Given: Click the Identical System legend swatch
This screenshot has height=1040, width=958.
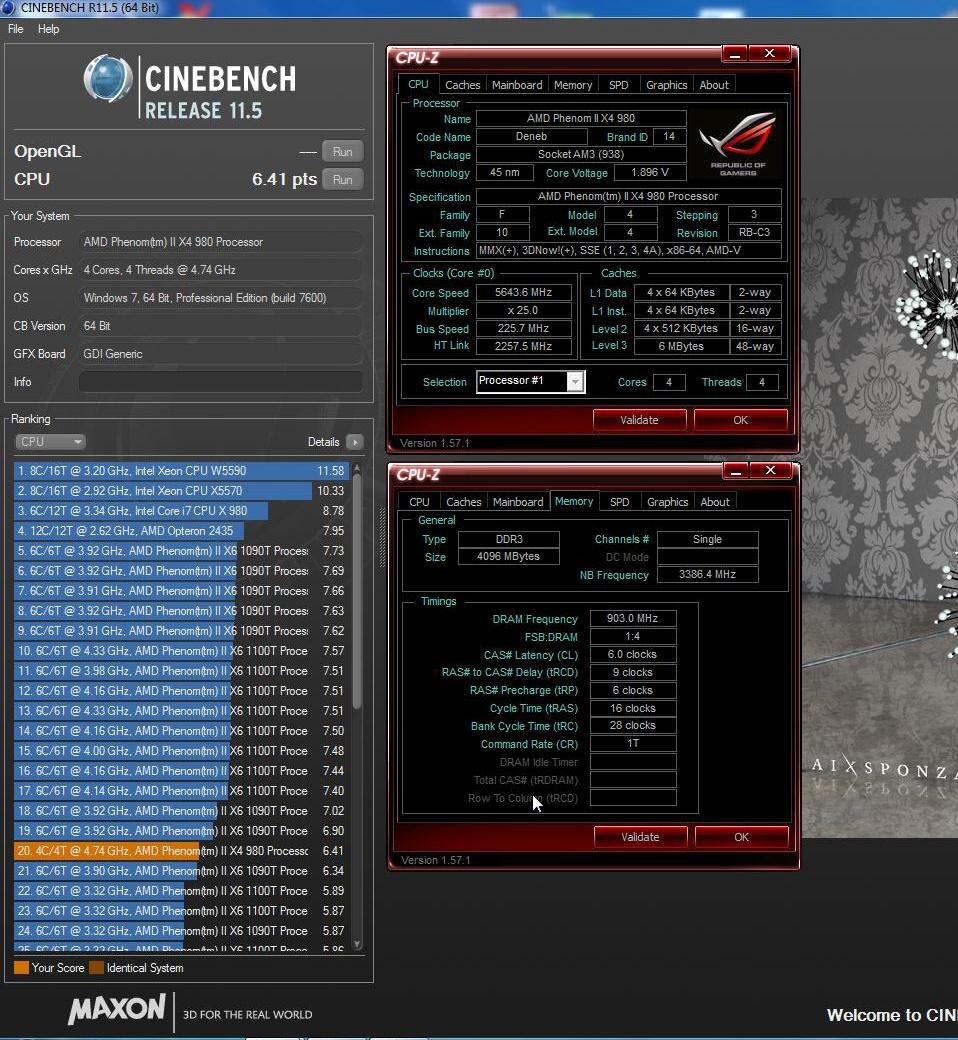Looking at the screenshot, I should coord(96,968).
